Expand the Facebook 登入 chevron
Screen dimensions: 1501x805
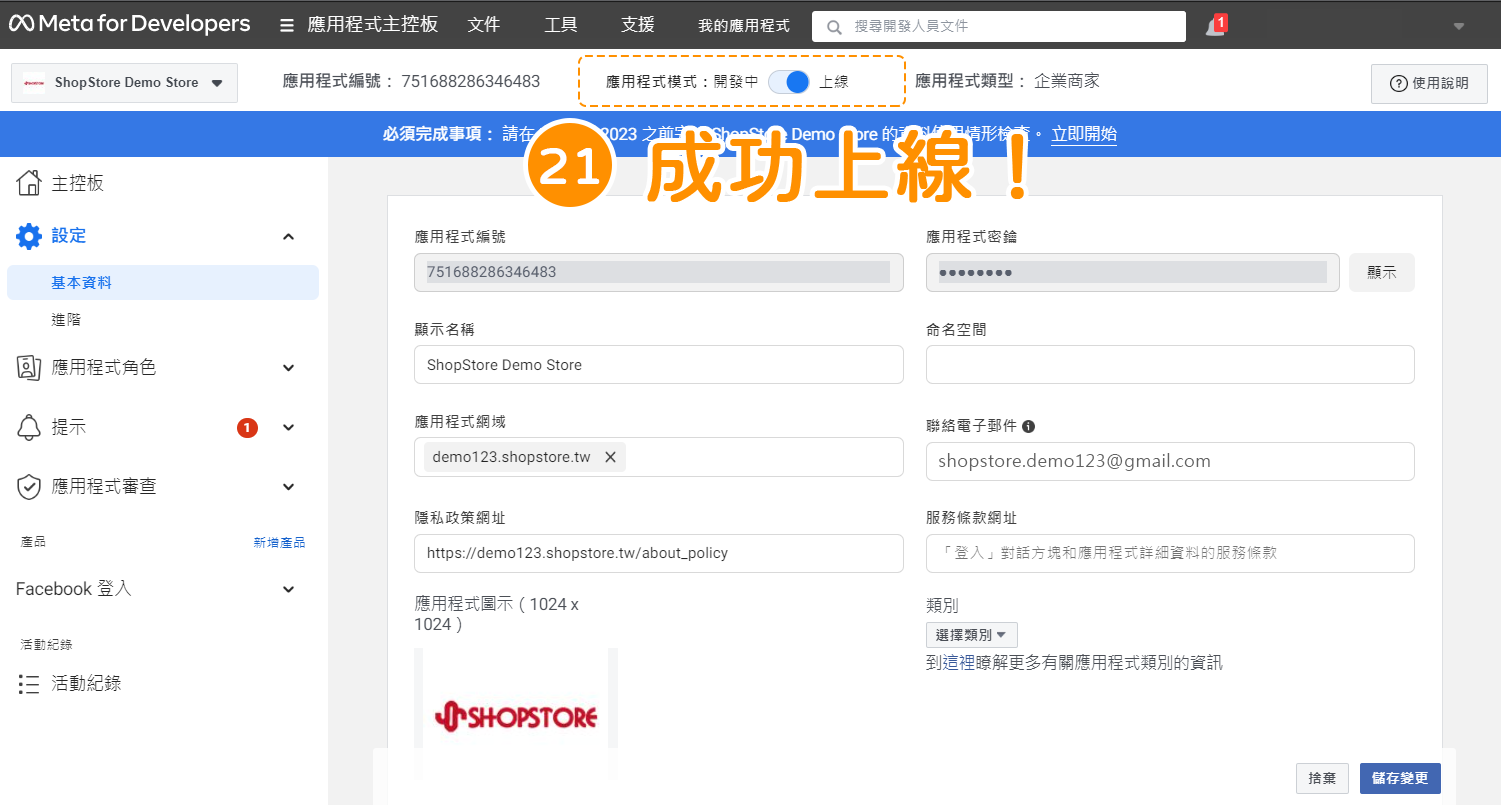click(288, 589)
